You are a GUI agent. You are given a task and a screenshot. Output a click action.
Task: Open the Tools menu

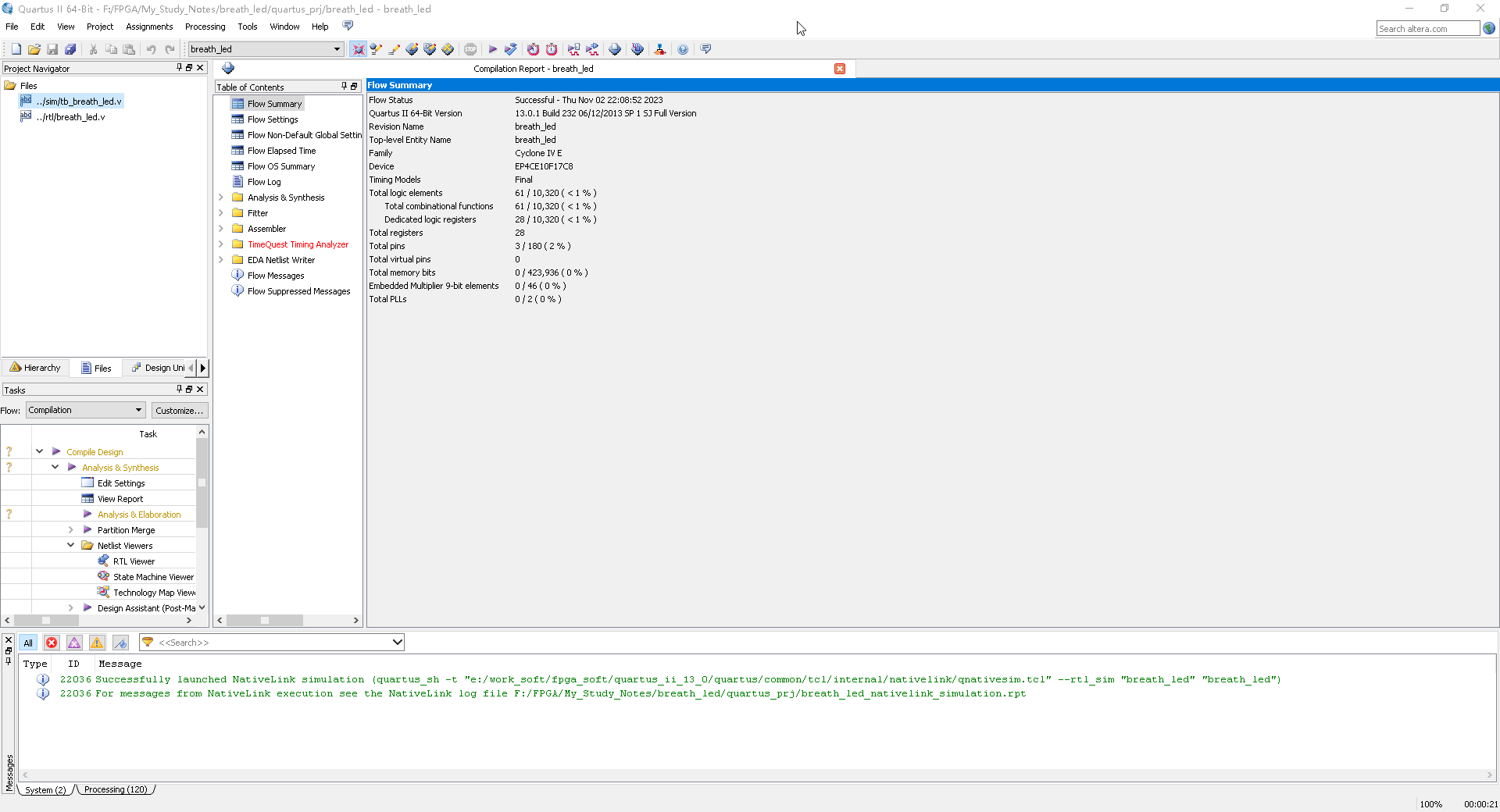pos(247,27)
